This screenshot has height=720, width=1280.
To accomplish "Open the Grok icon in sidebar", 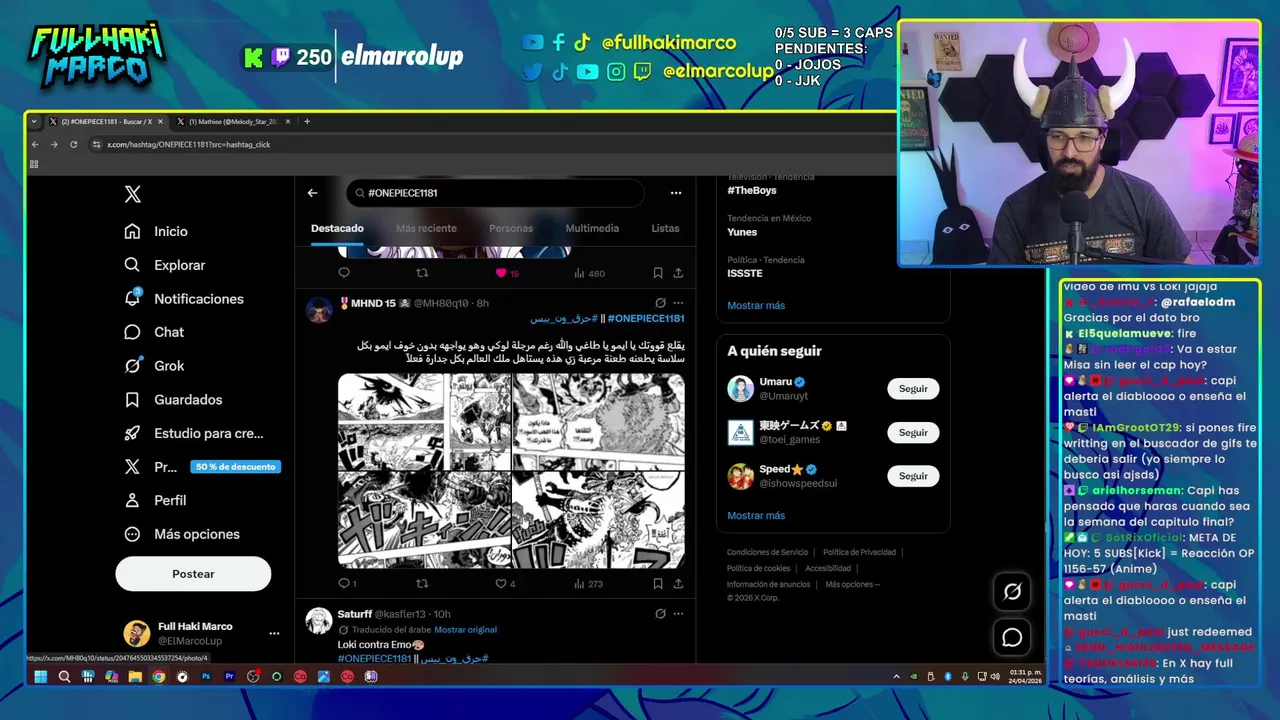I will click(132, 366).
